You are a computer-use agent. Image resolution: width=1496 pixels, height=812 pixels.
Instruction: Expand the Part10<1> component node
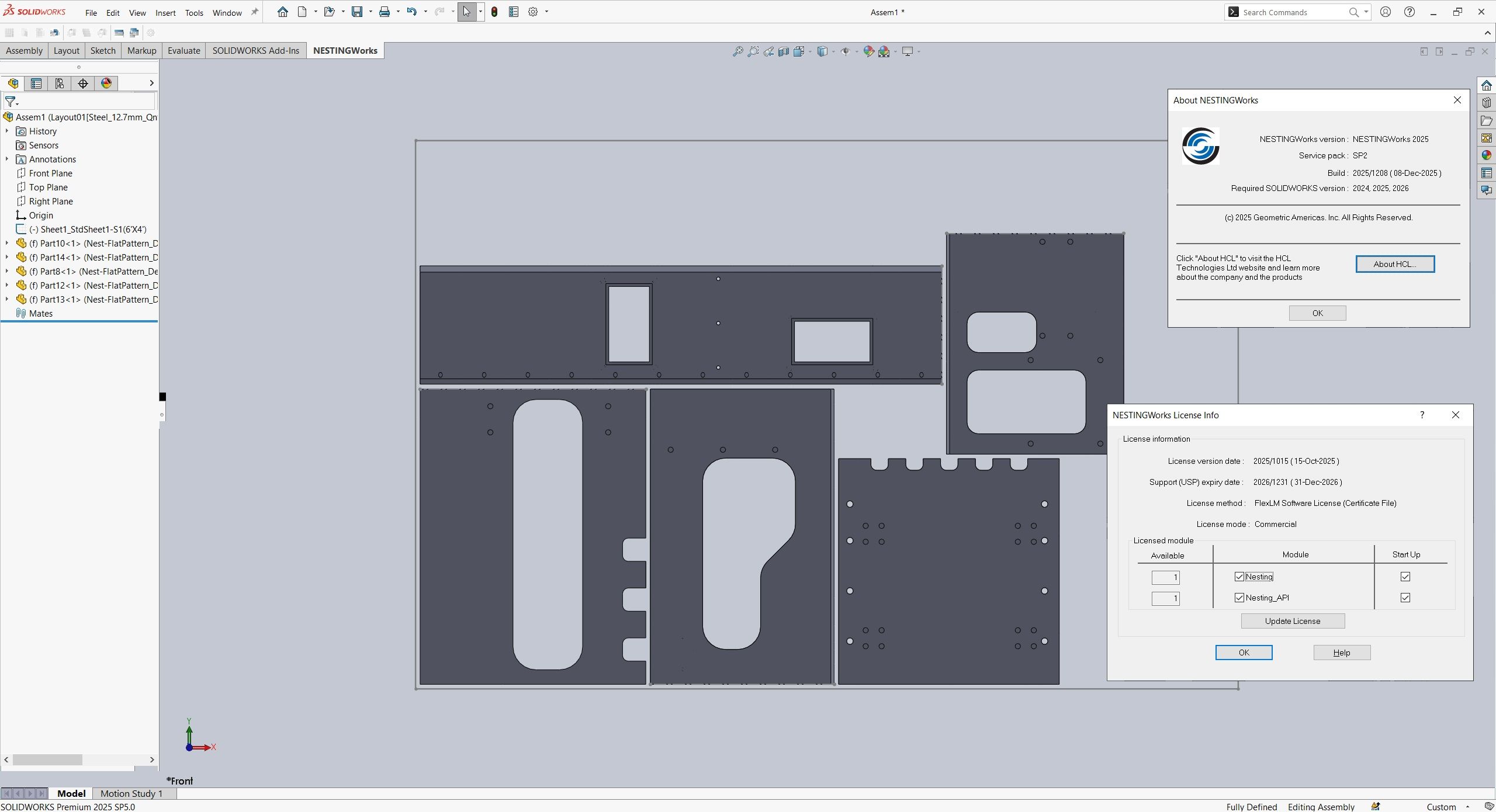(x=7, y=243)
